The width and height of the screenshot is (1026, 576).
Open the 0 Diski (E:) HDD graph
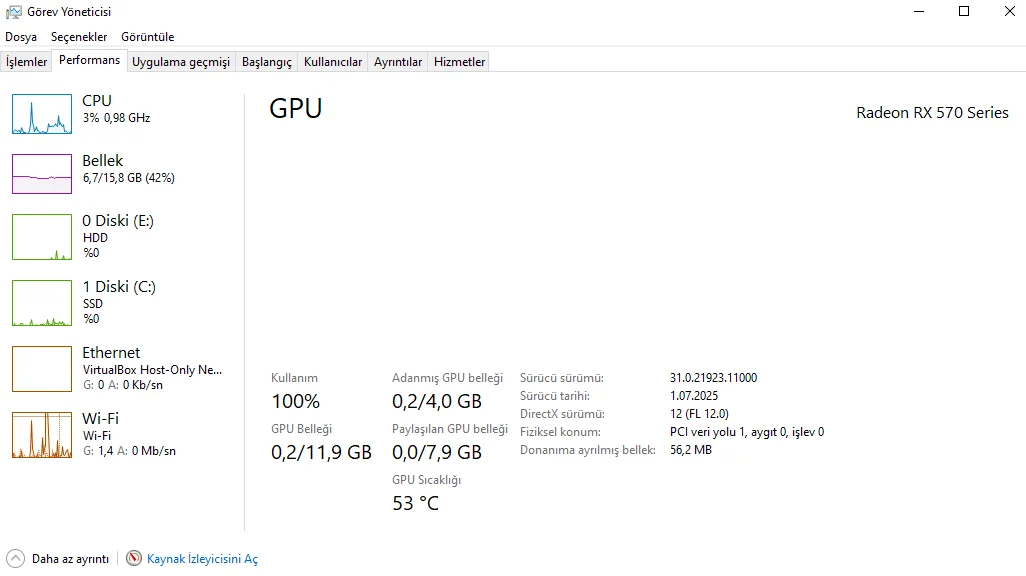coord(42,237)
